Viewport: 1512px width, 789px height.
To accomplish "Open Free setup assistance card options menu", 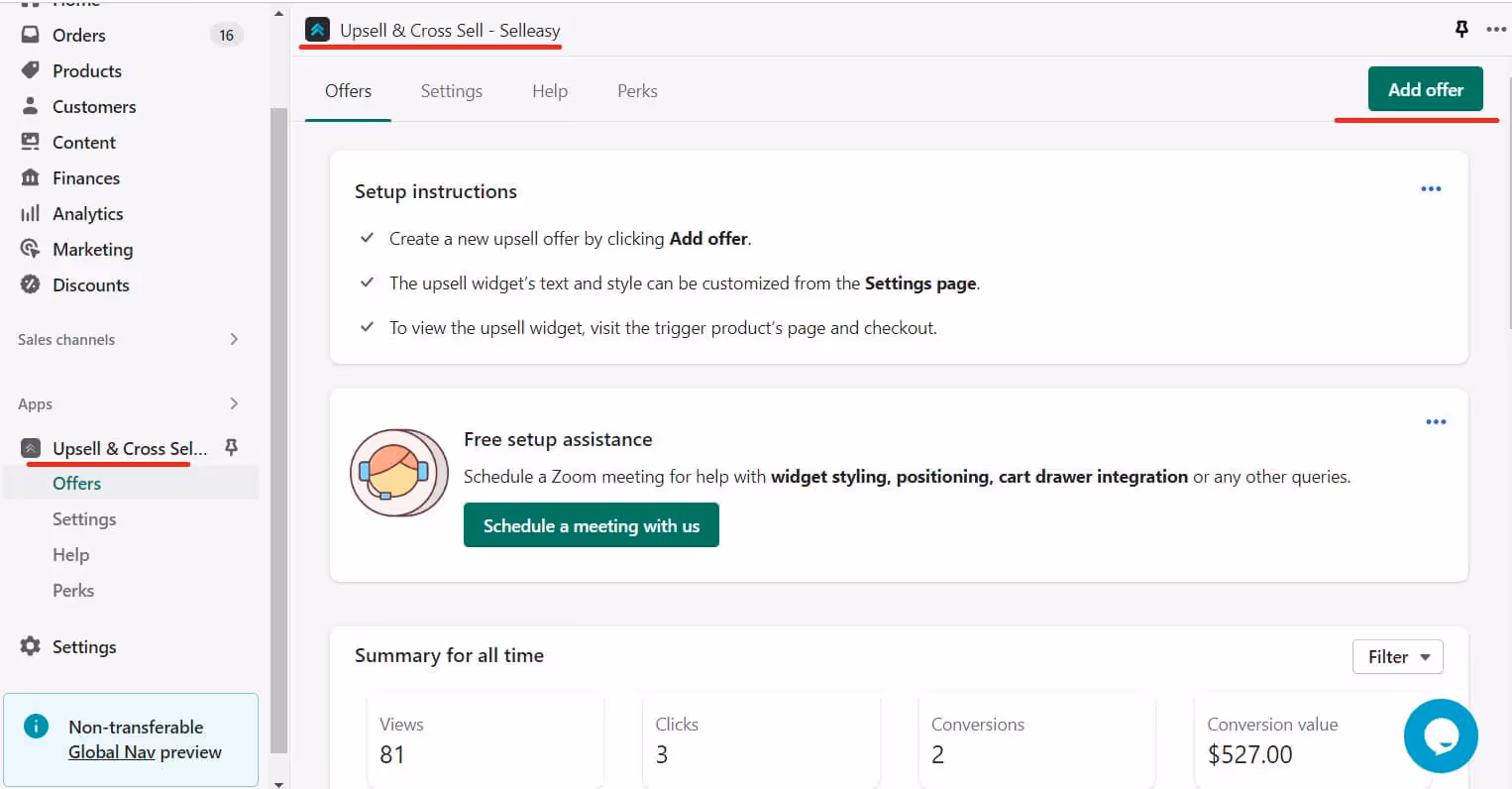I will 1436,421.
